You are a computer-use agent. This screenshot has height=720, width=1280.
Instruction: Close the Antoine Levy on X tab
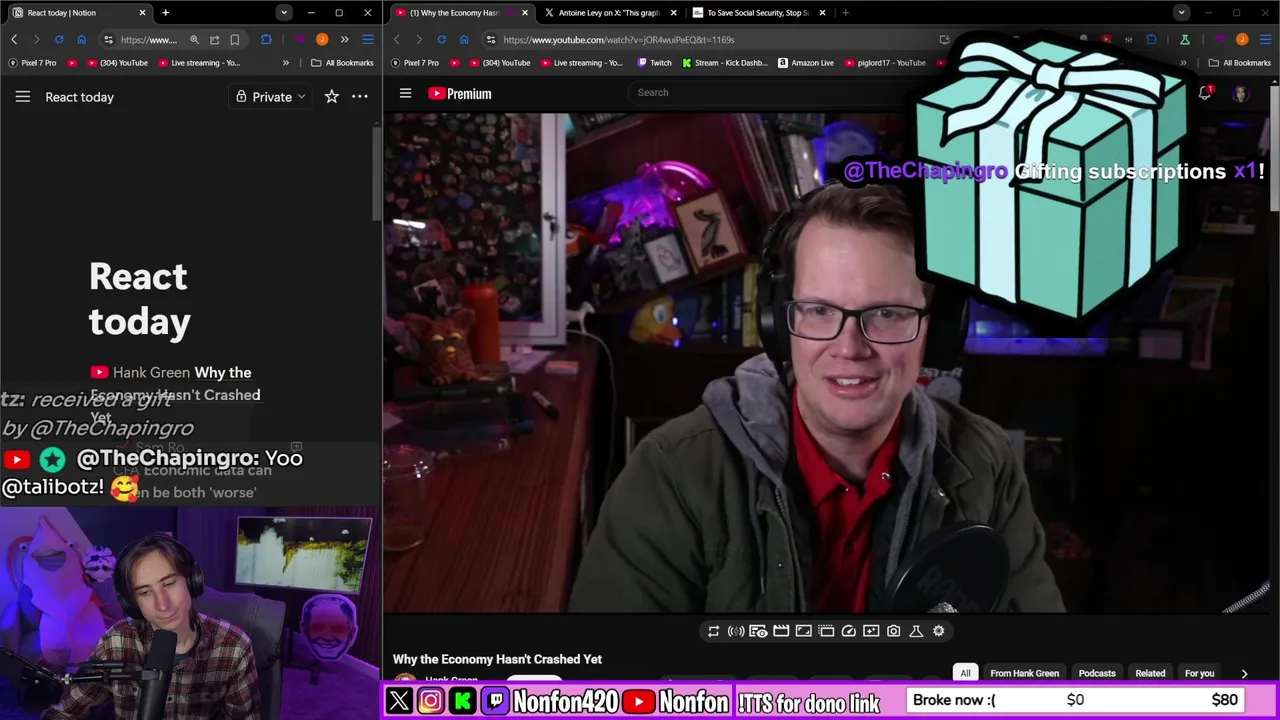pyautogui.click(x=673, y=13)
